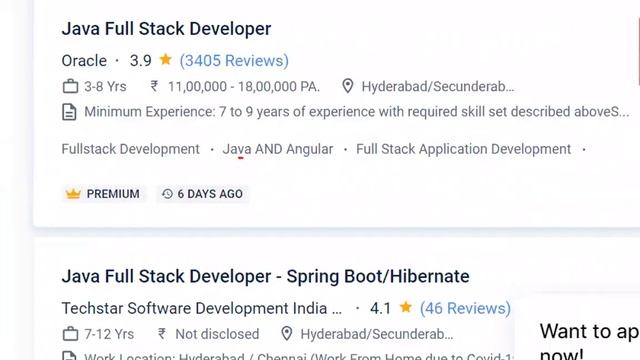Click the briefcase icon beside 7-12 Yrs
Image resolution: width=640 pixels, height=360 pixels.
[x=70, y=334]
